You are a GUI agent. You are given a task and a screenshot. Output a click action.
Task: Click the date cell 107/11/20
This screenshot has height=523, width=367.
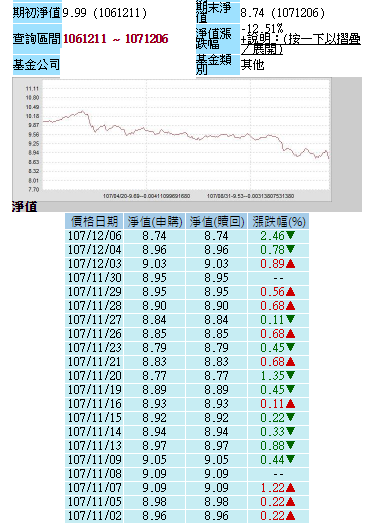click(x=94, y=376)
